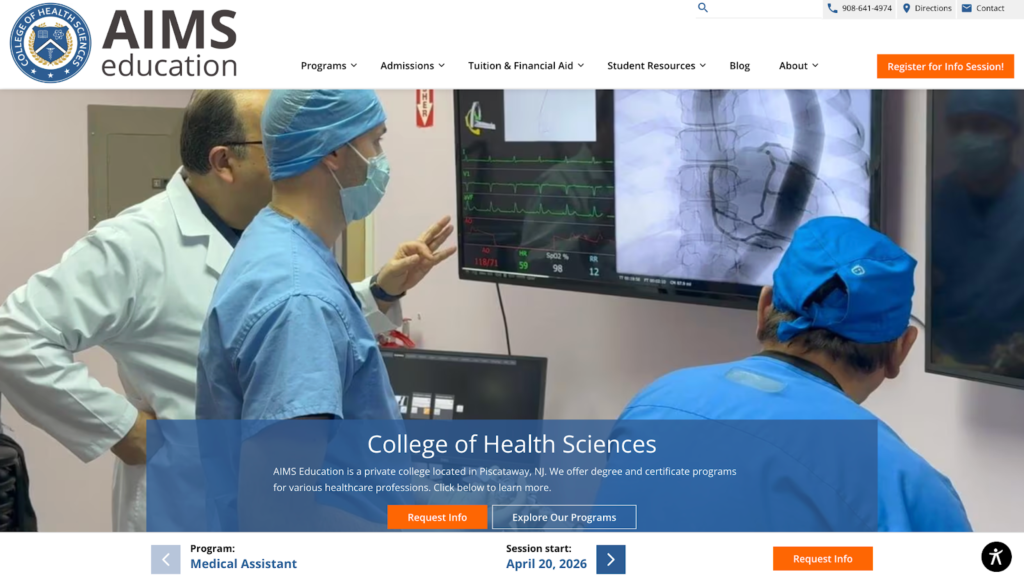Click into the search input field

tap(765, 8)
